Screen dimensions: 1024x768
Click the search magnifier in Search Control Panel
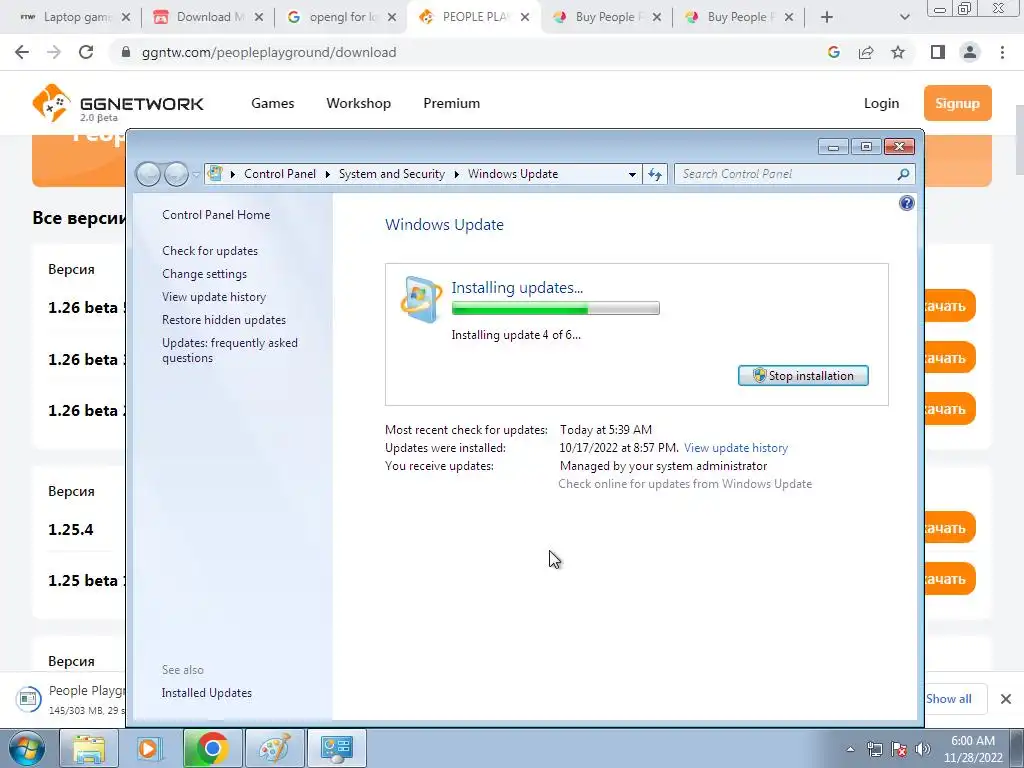click(903, 174)
